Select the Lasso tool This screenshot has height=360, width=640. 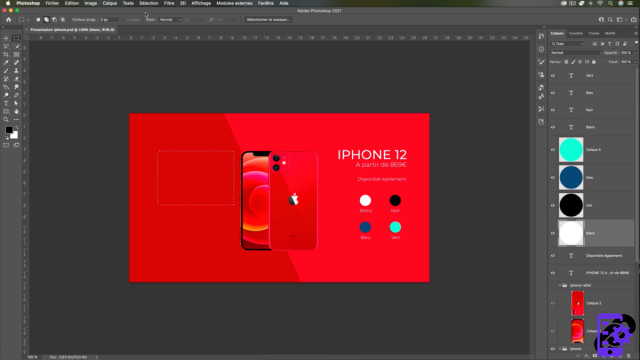[x=6, y=47]
